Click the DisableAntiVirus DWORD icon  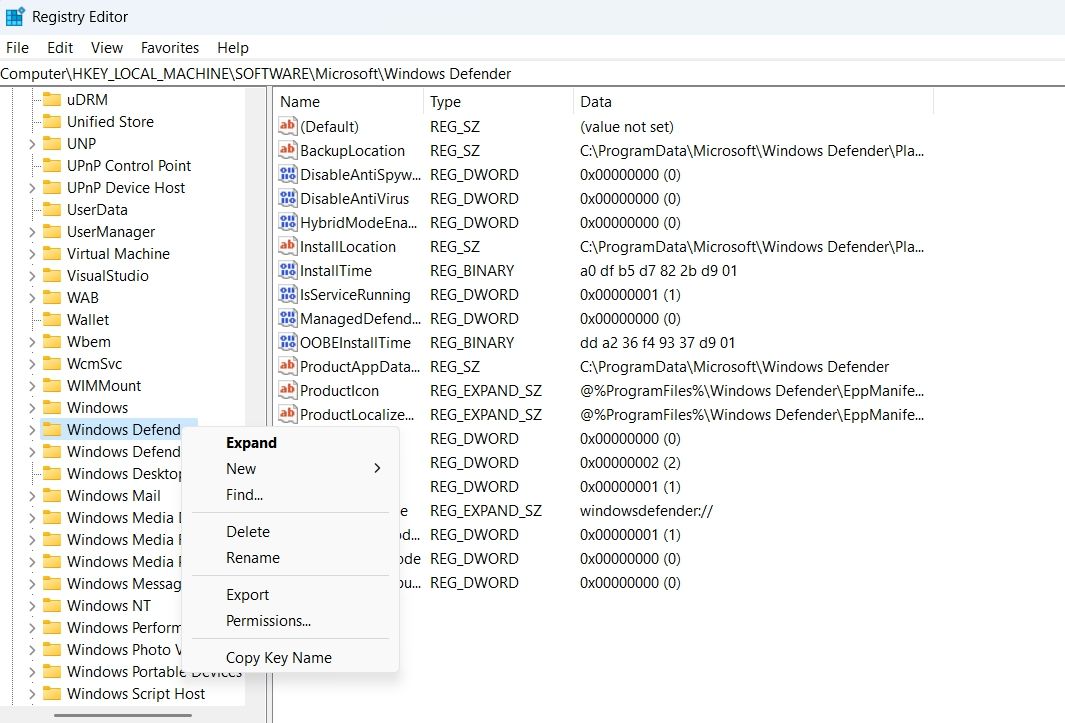[287, 198]
